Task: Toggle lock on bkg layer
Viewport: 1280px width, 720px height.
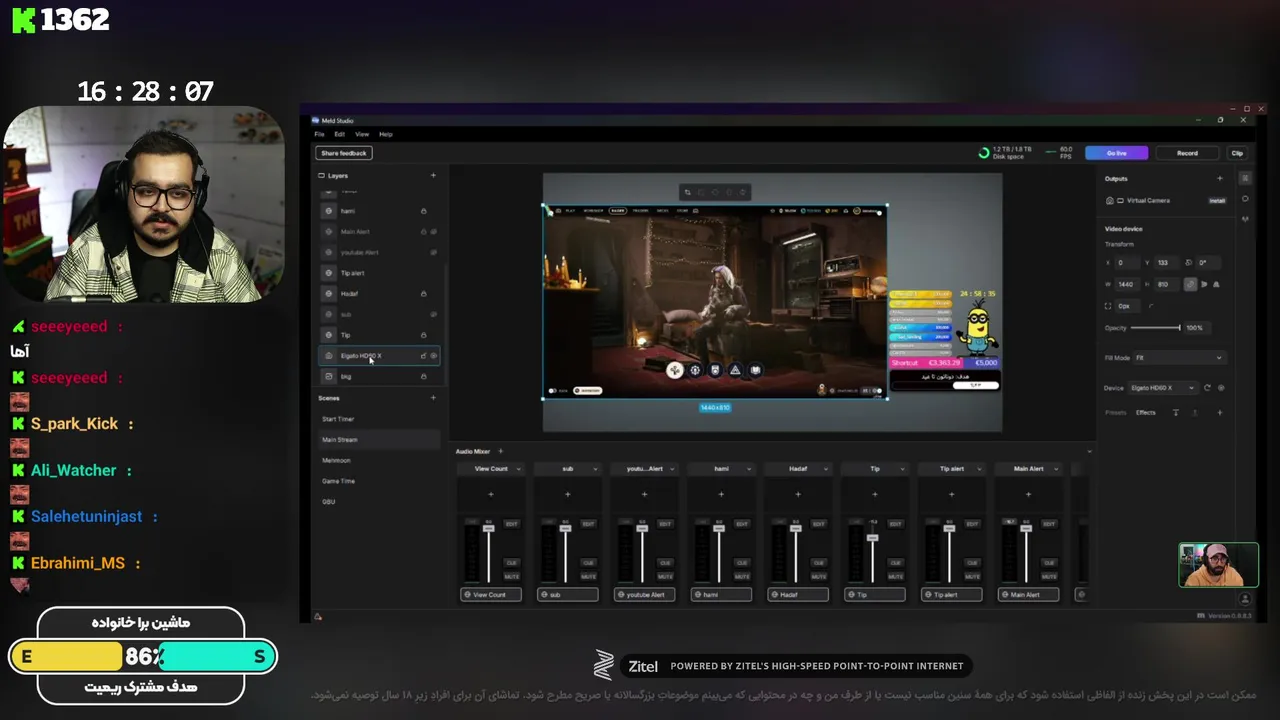Action: pos(424,377)
